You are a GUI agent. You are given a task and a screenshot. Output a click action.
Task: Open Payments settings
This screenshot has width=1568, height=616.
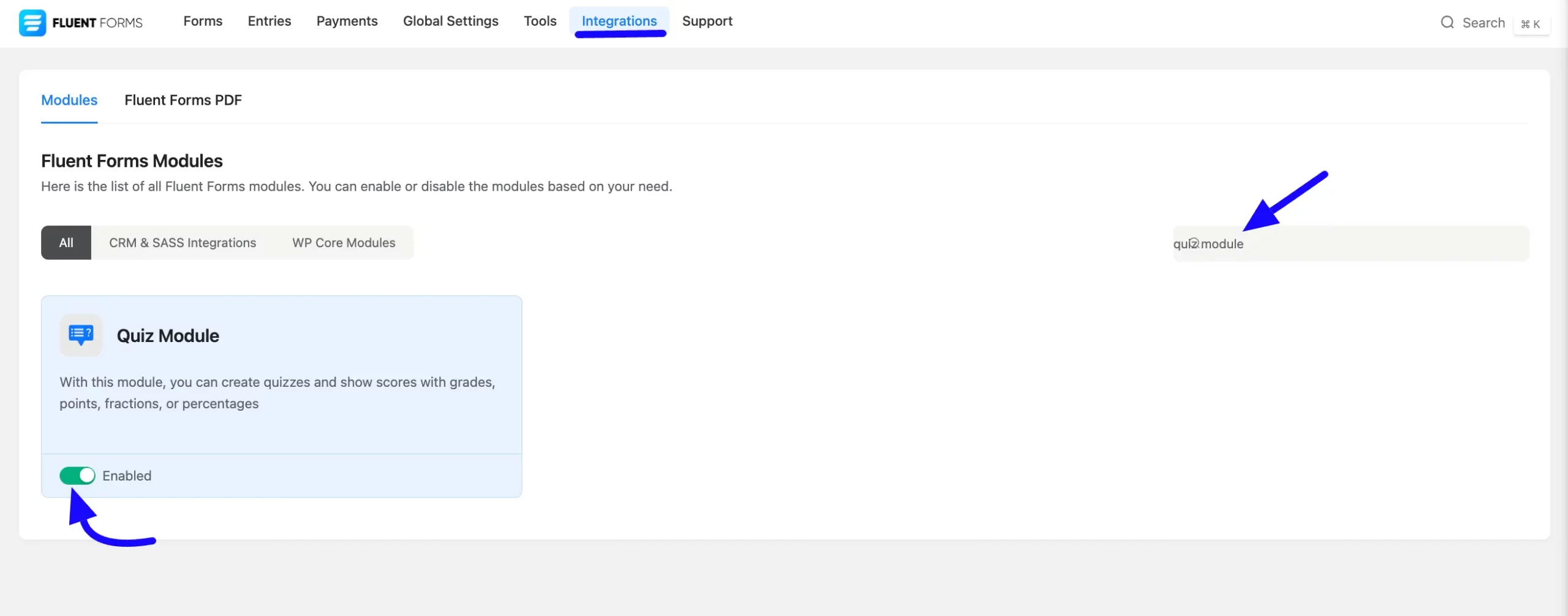click(x=347, y=21)
